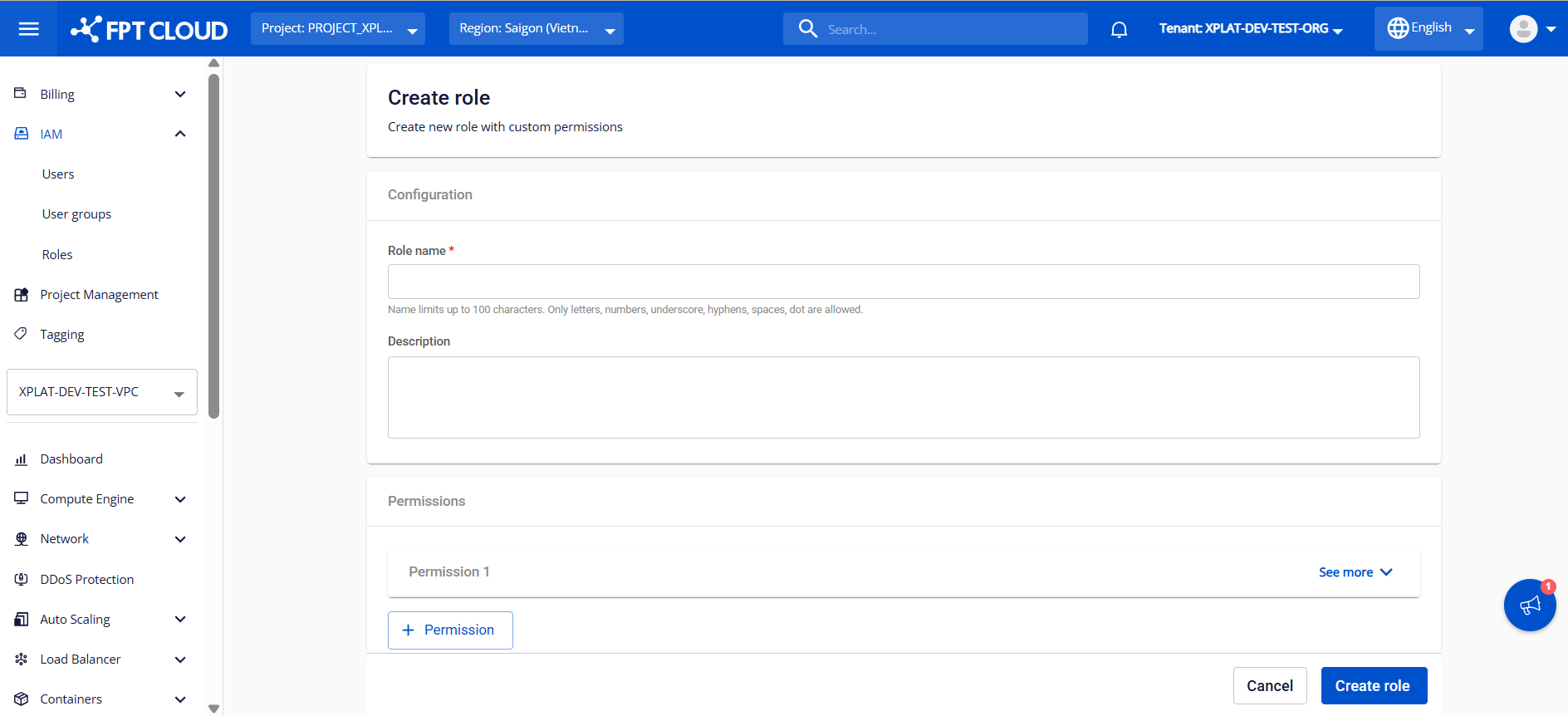Click the notification bell icon
The image size is (1568, 716).
(1119, 30)
